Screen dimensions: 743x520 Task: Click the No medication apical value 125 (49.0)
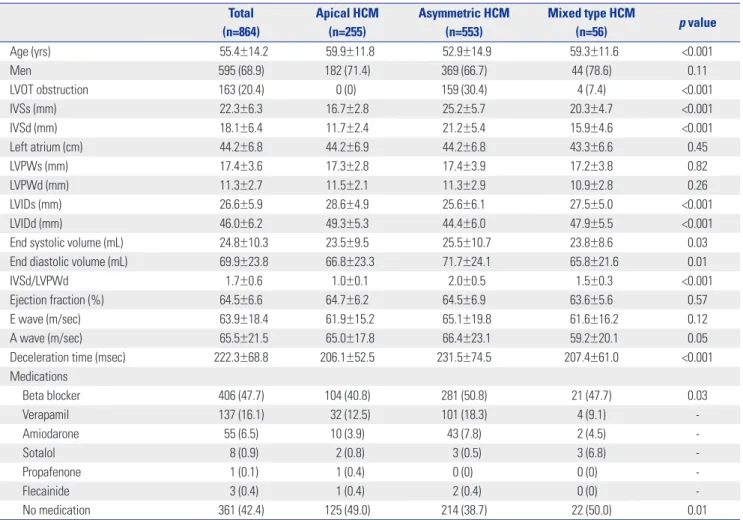[x=347, y=510]
